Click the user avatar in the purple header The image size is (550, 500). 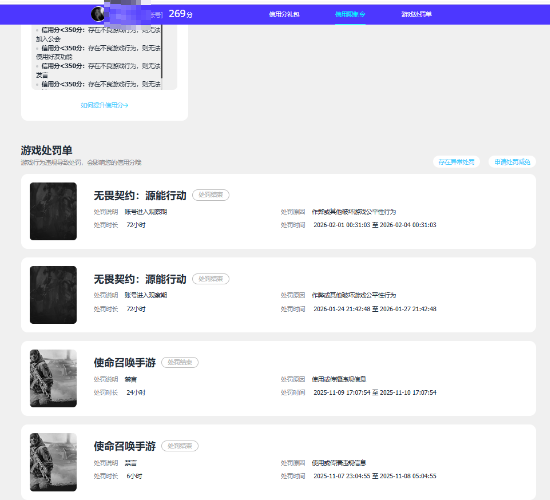coord(98,14)
